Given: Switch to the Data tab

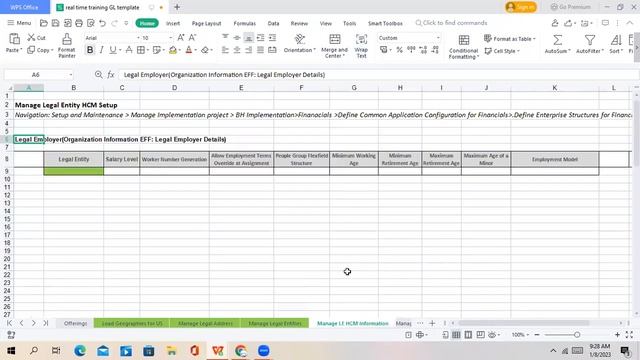Looking at the screenshot, I should (x=273, y=23).
